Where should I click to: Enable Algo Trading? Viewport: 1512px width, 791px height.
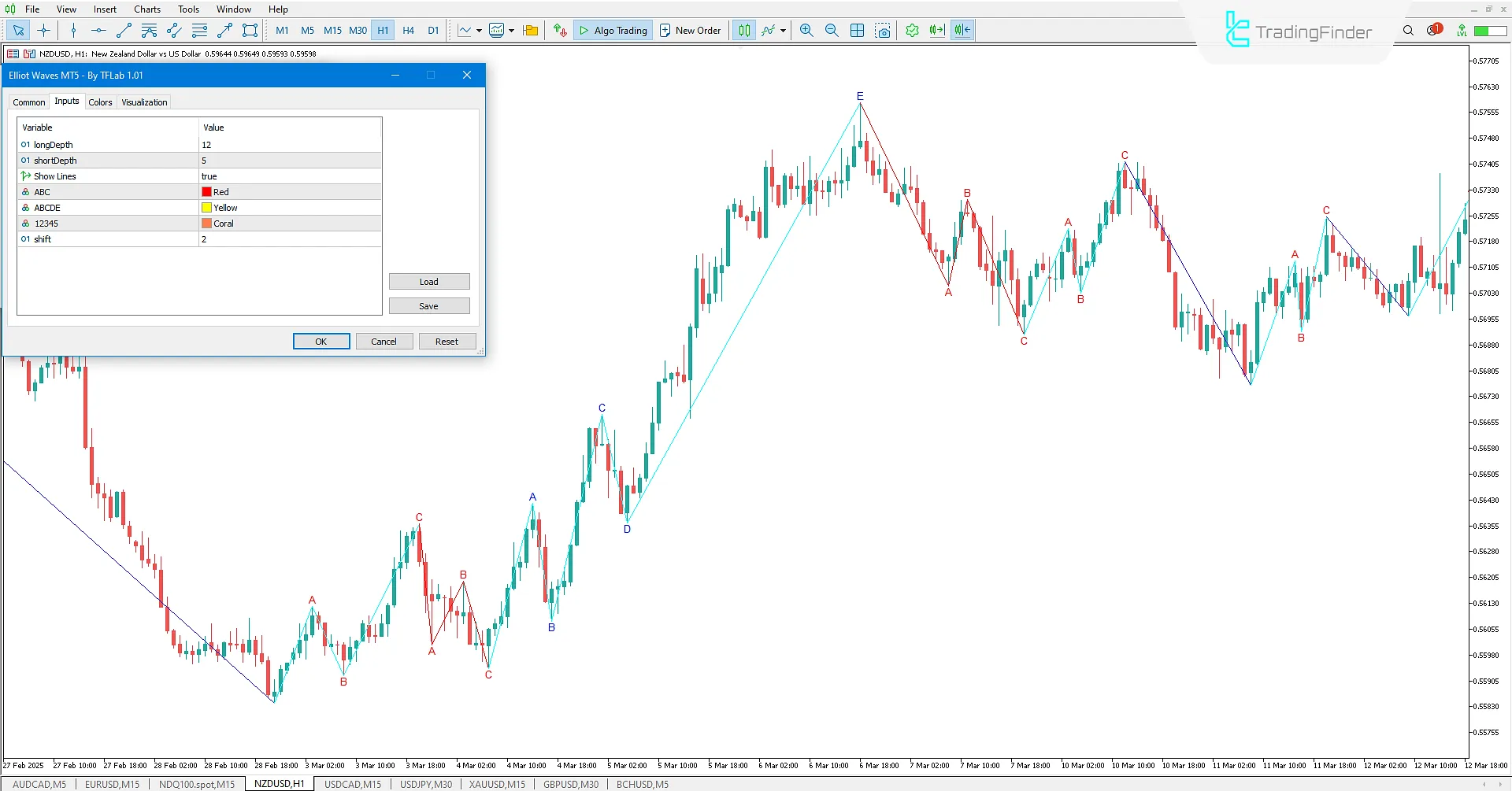click(x=613, y=30)
